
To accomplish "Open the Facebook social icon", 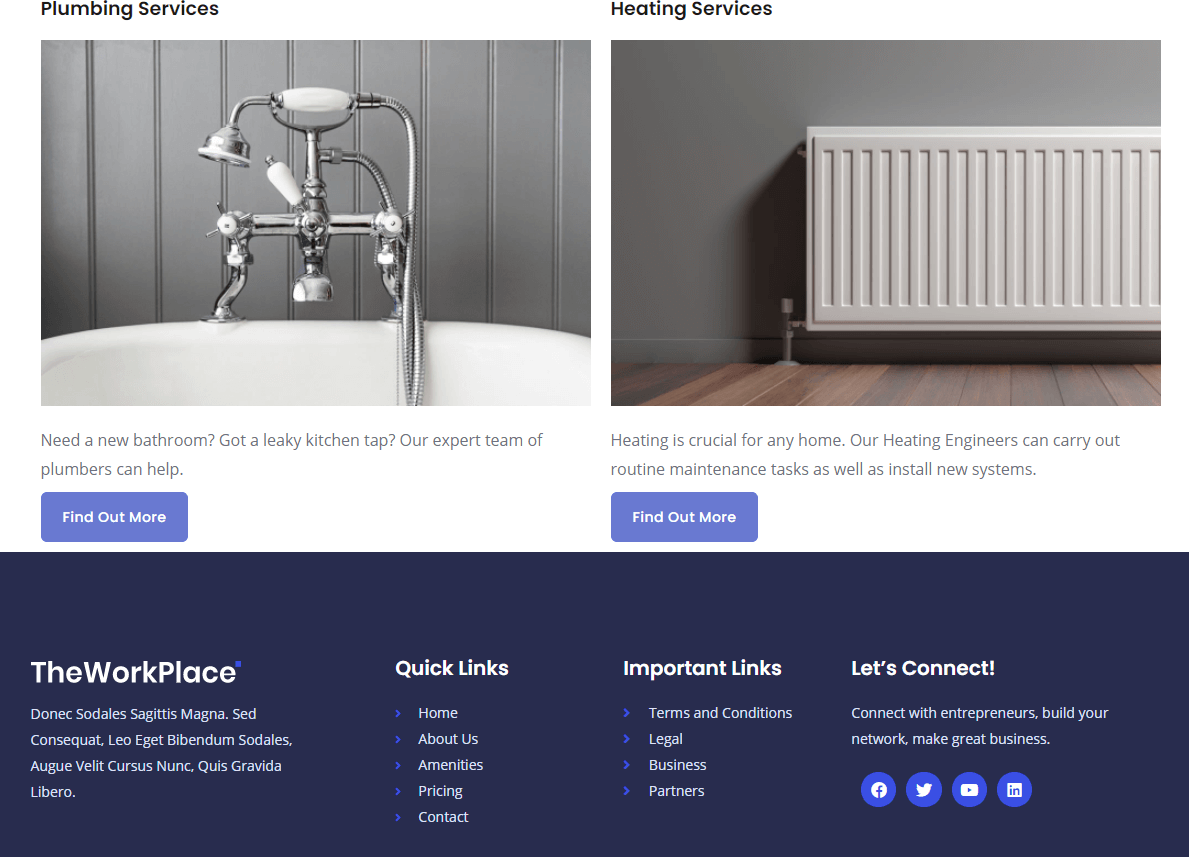I will click(x=878, y=790).
